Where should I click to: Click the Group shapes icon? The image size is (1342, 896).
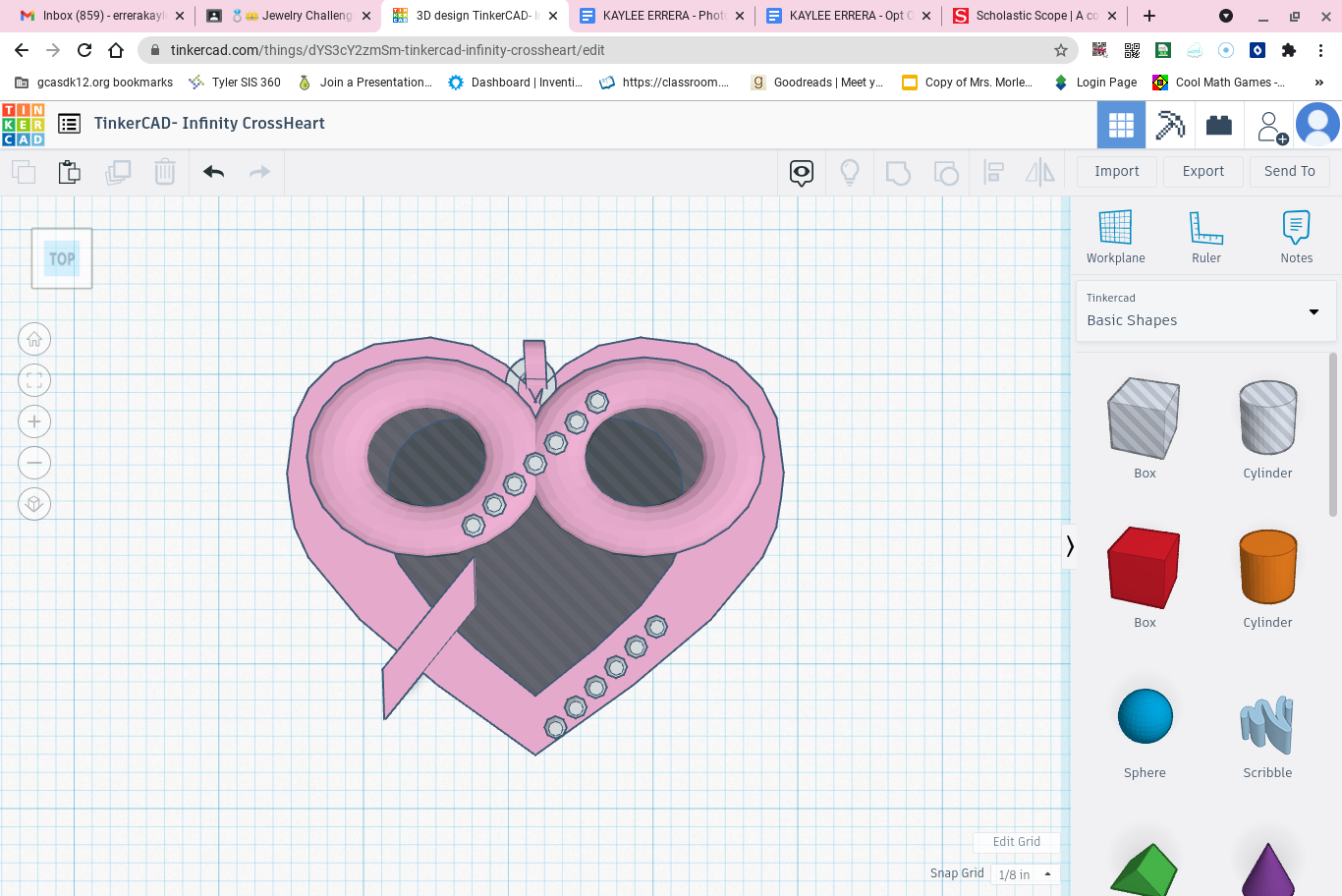(x=898, y=172)
